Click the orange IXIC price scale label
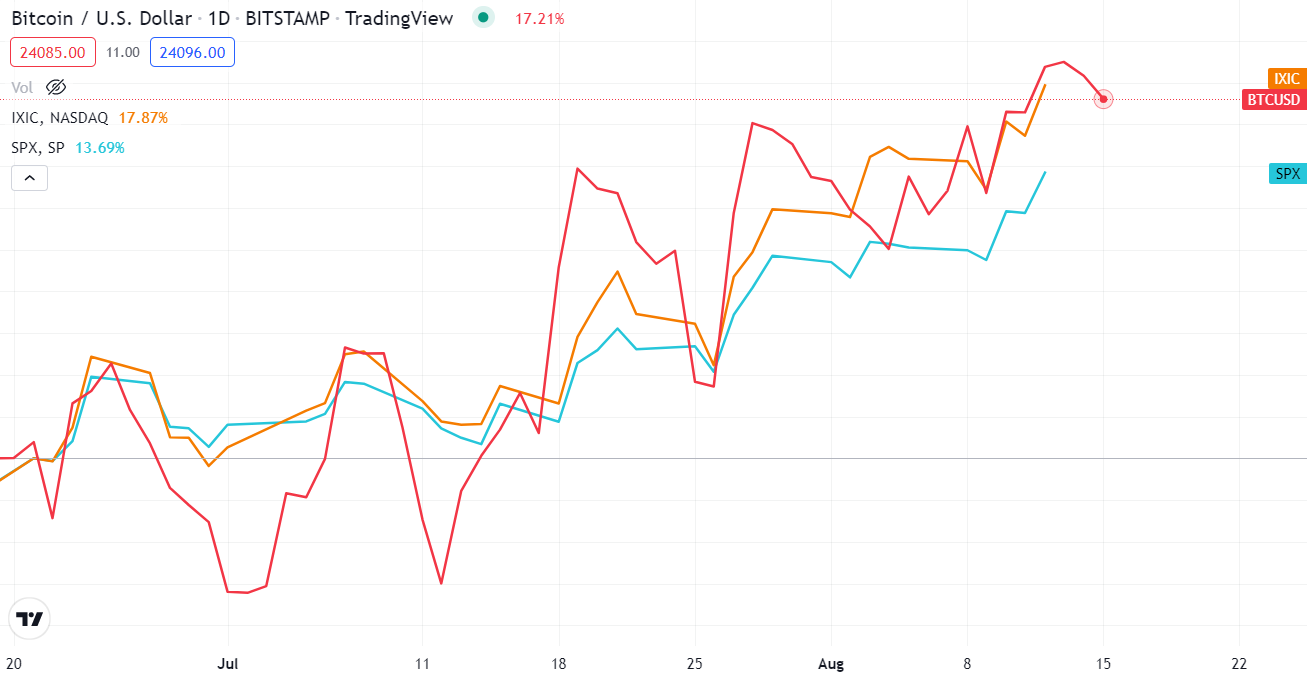This screenshot has height=687, width=1307. (x=1286, y=79)
